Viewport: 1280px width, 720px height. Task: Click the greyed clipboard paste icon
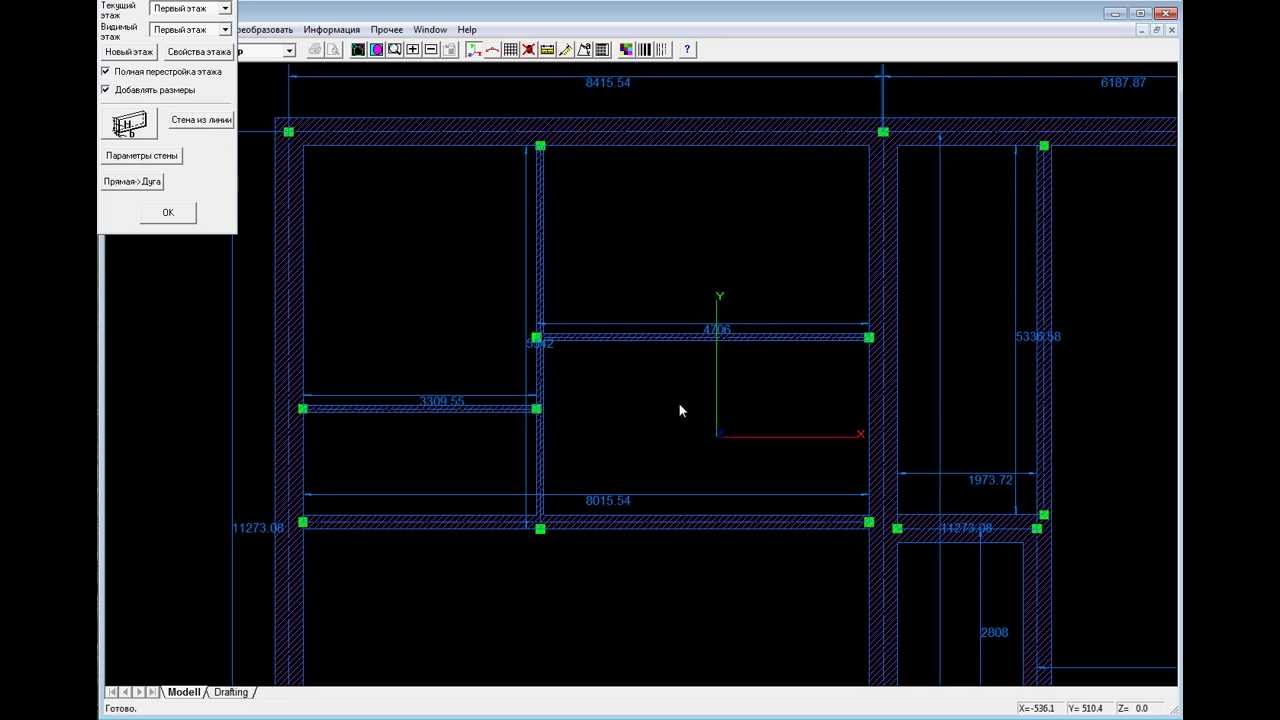[450, 50]
